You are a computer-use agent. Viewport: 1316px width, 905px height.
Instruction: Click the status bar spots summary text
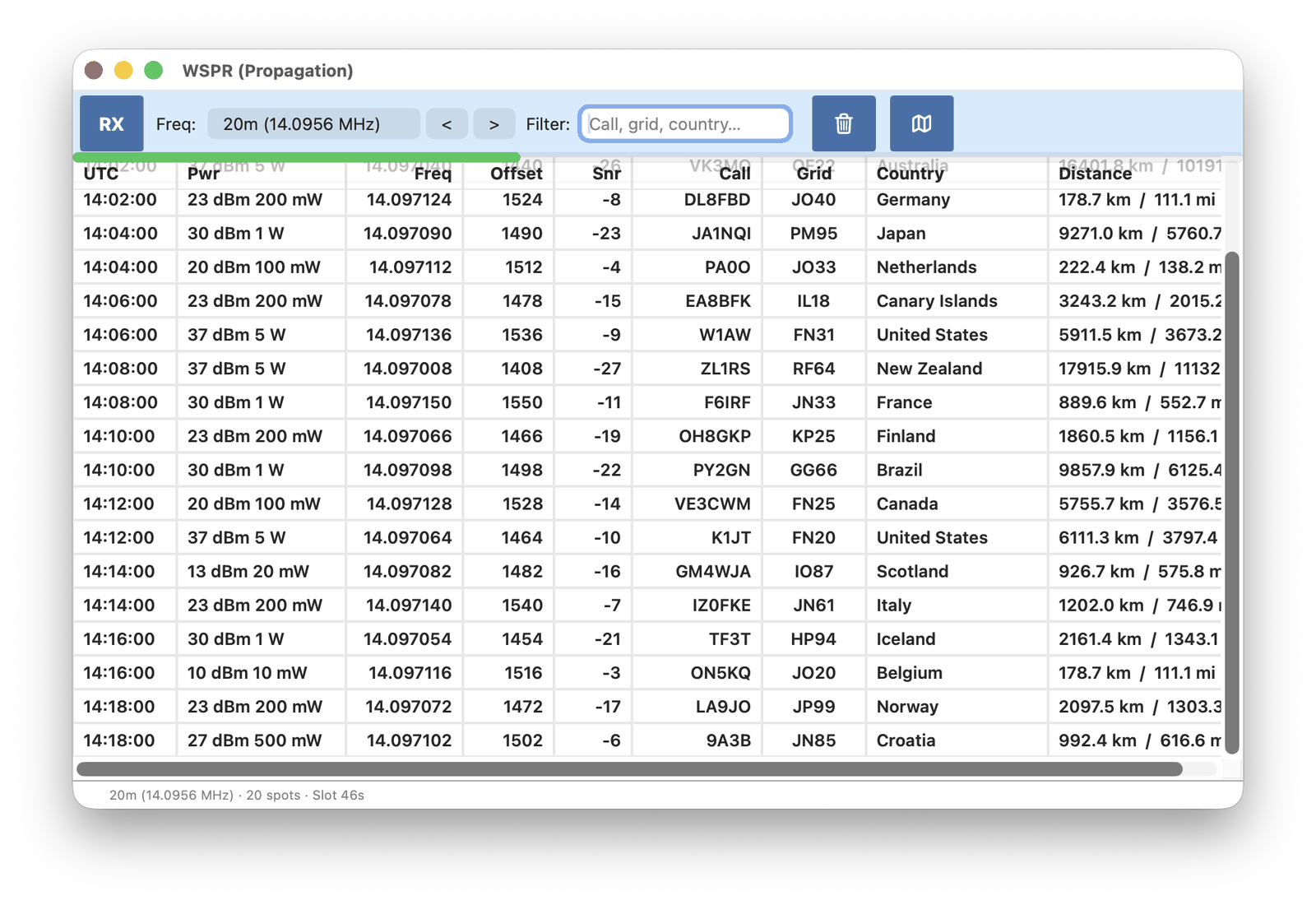237,795
